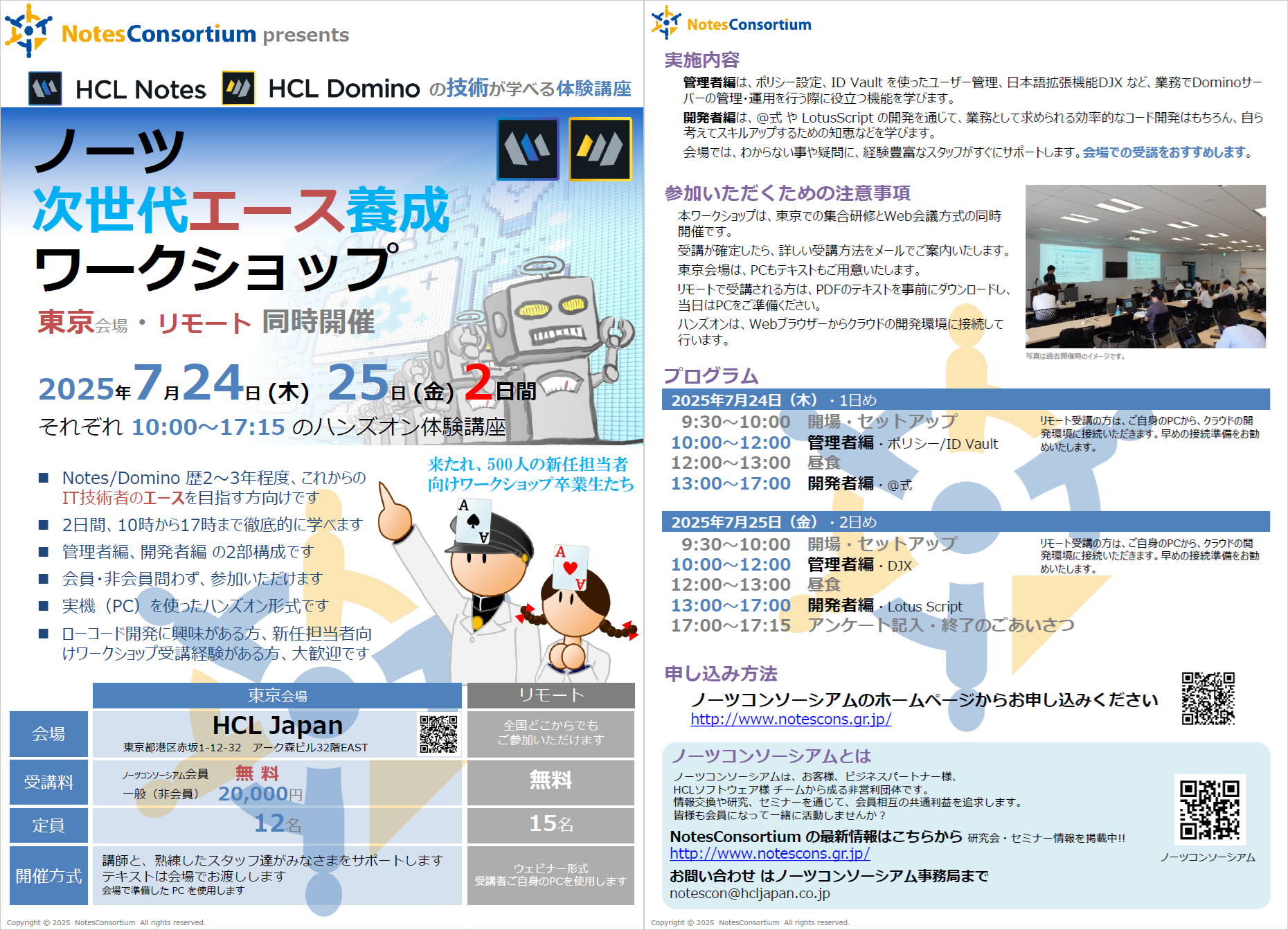
Task: Click the ace of spades card
Action: tap(474, 521)
